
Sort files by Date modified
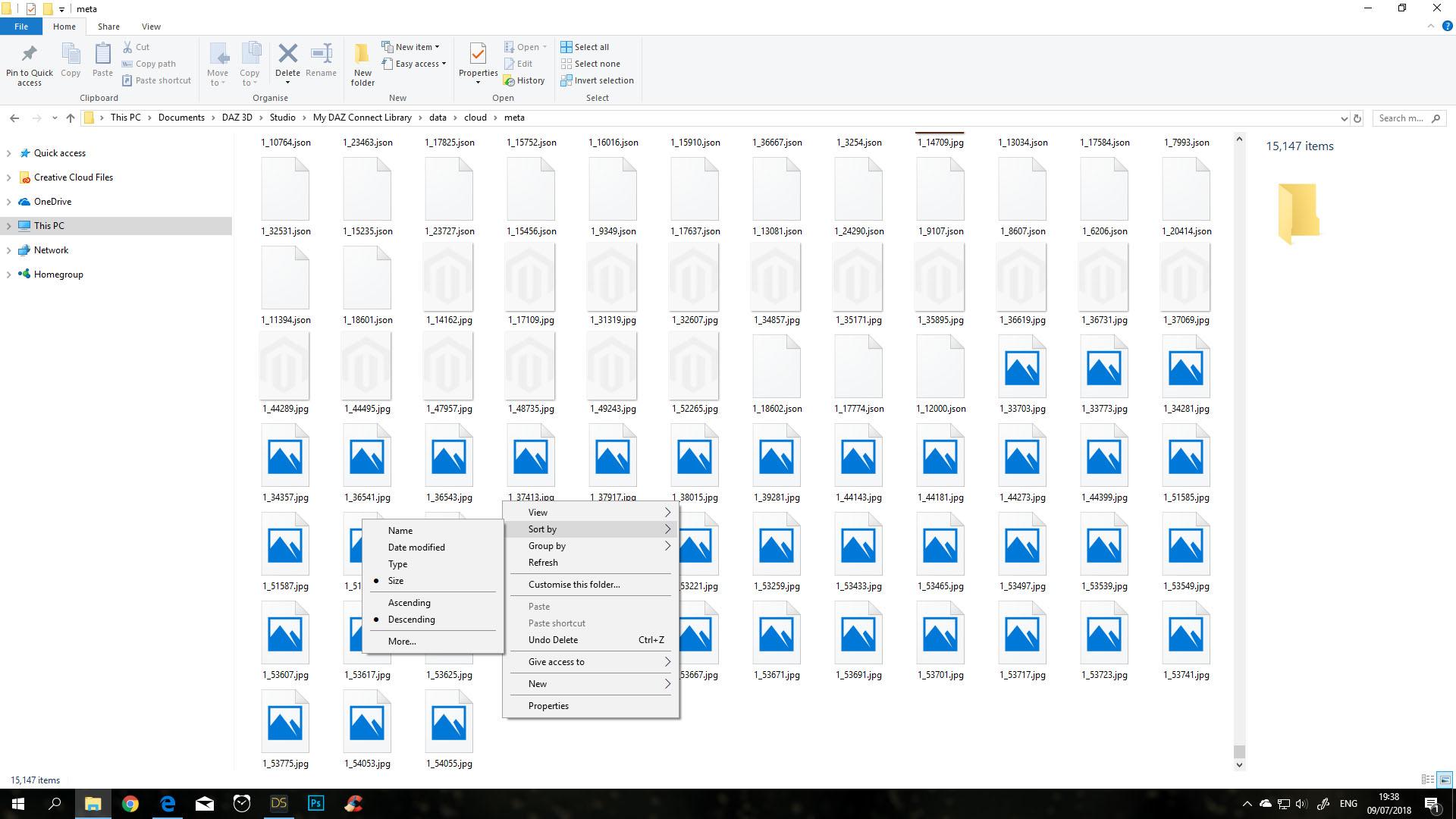tap(416, 548)
